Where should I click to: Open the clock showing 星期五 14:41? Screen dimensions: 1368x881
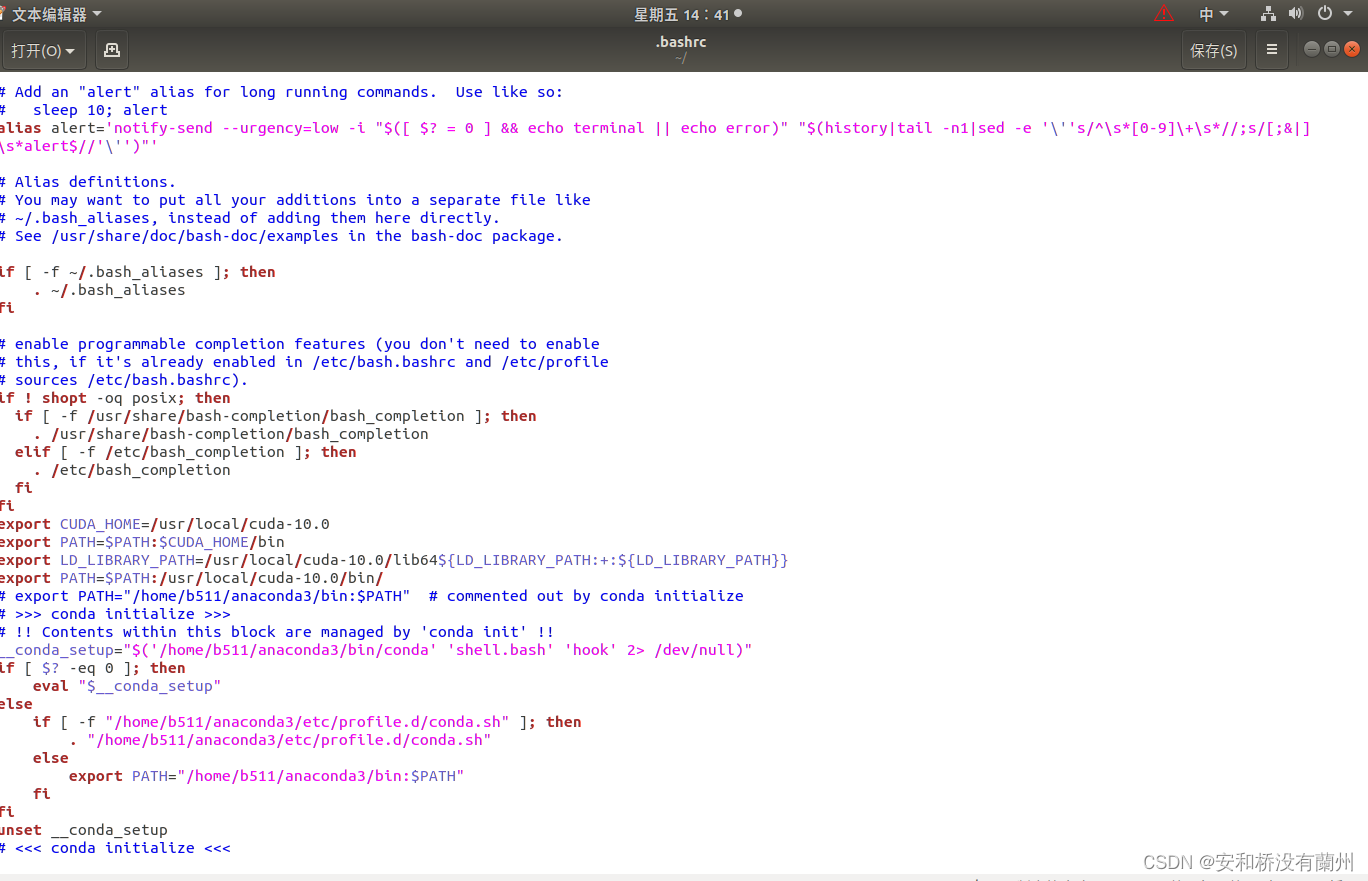pyautogui.click(x=688, y=14)
